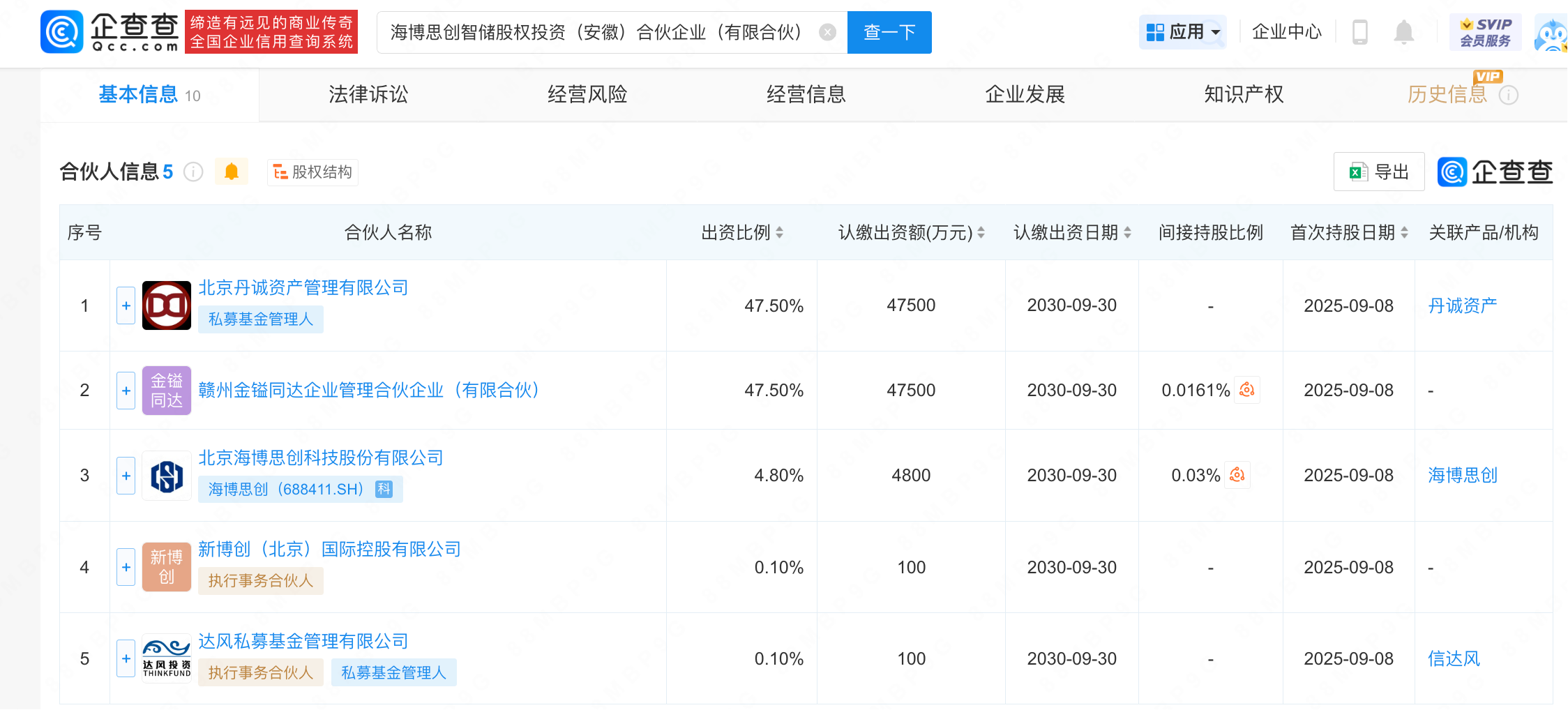The width and height of the screenshot is (1568, 710).
Task: Click 信达风 related product link
Action: (1454, 658)
